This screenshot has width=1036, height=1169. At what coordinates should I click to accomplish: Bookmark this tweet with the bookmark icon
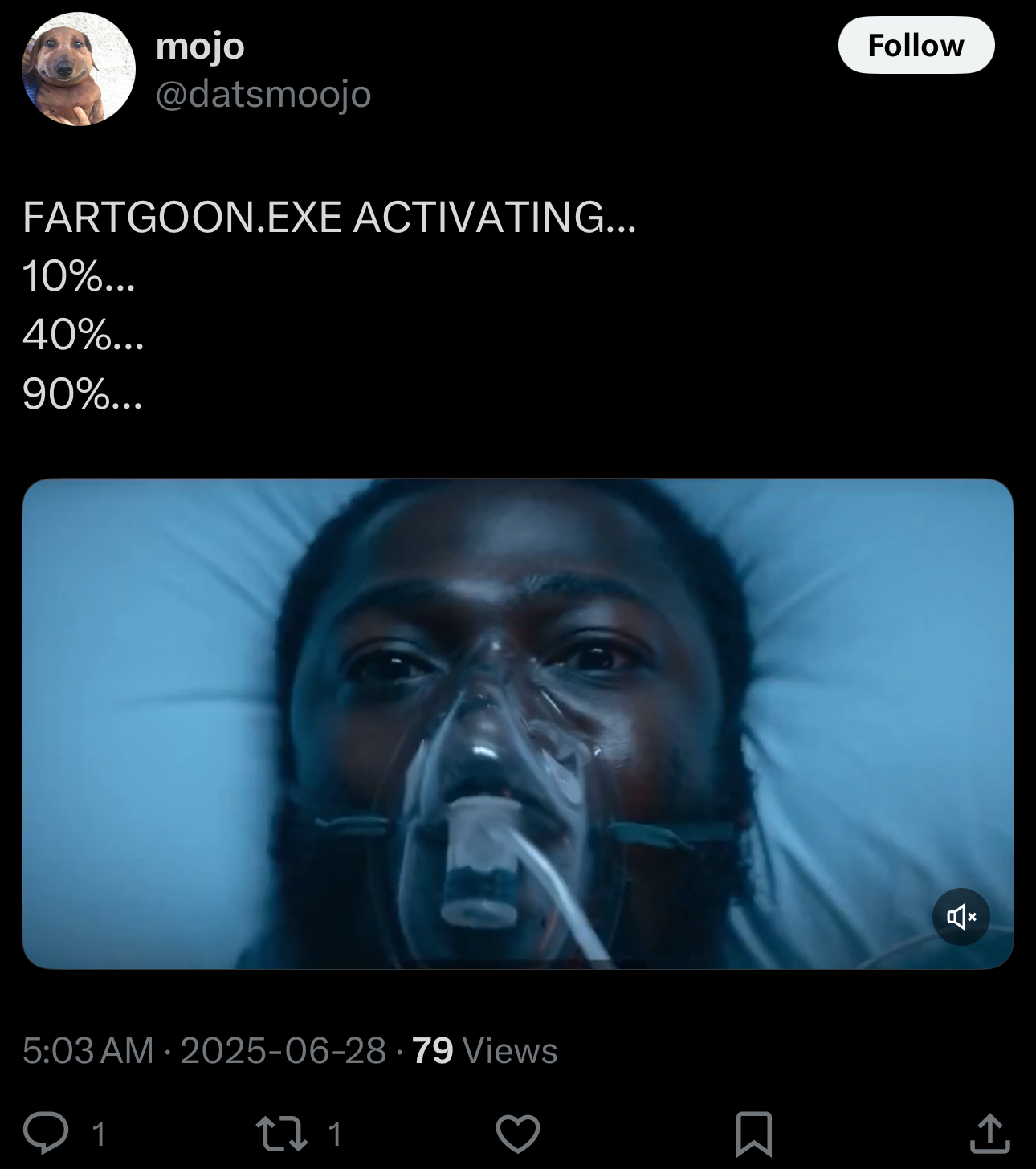pyautogui.click(x=754, y=1134)
